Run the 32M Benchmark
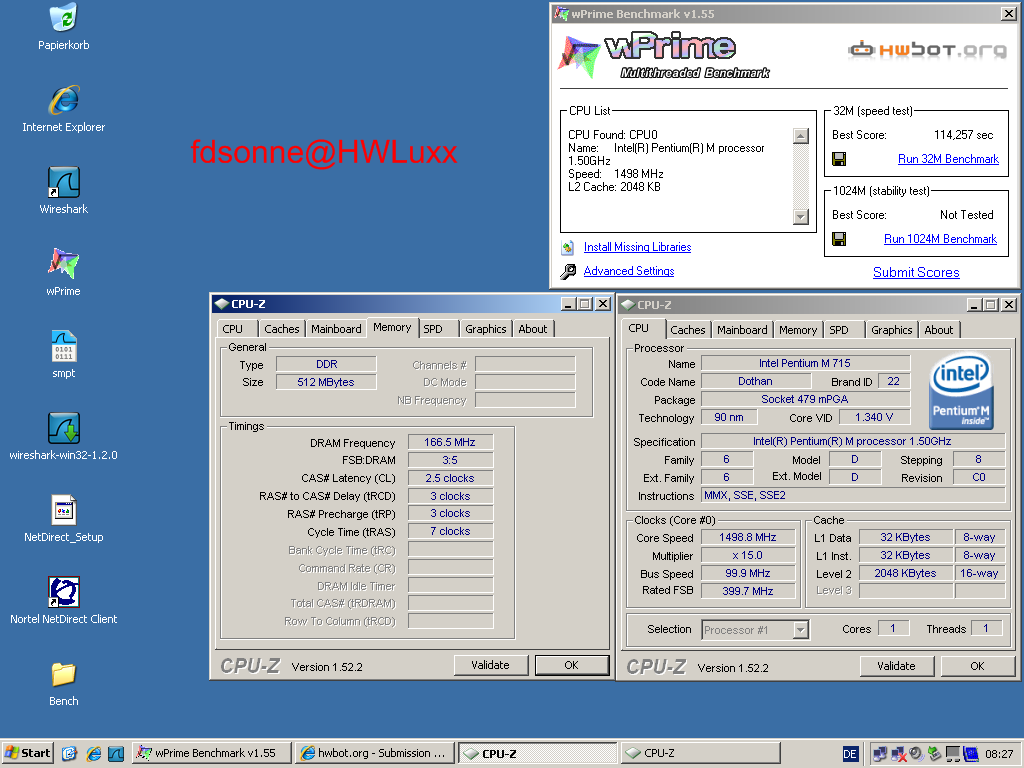 point(948,159)
